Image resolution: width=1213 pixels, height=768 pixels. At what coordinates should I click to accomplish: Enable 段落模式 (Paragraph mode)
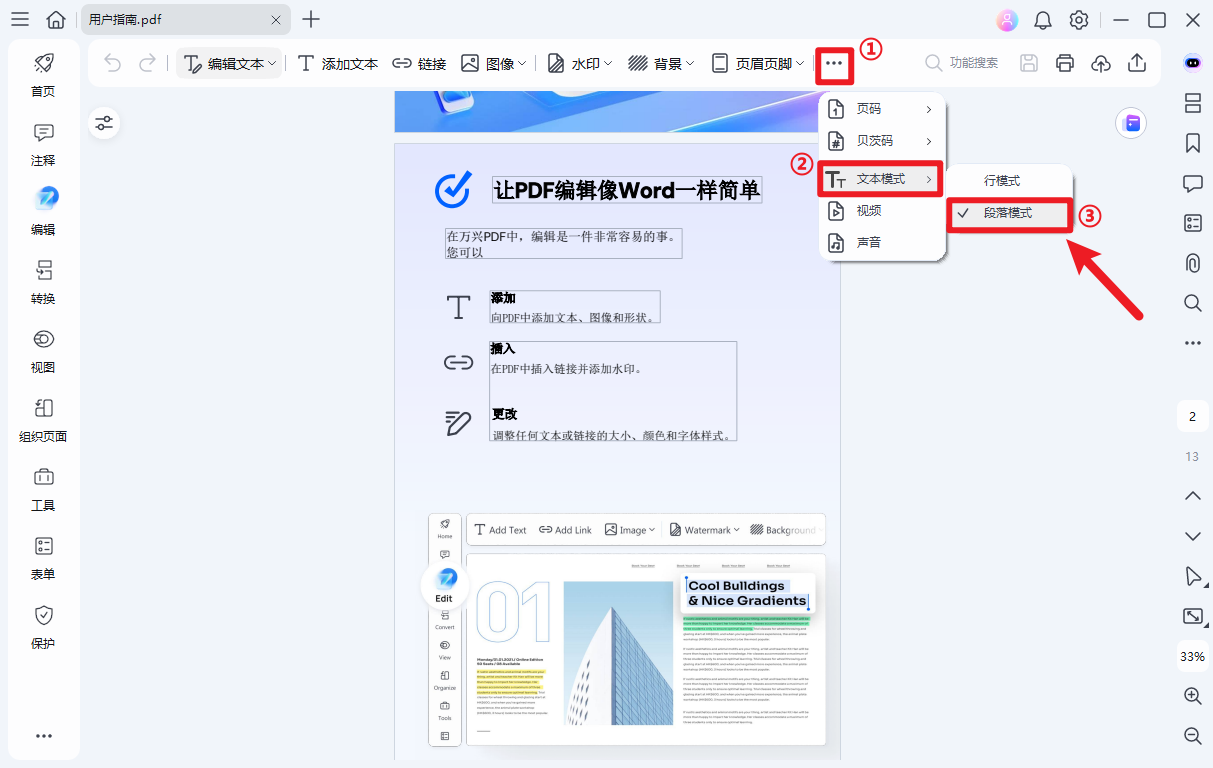tap(1008, 214)
